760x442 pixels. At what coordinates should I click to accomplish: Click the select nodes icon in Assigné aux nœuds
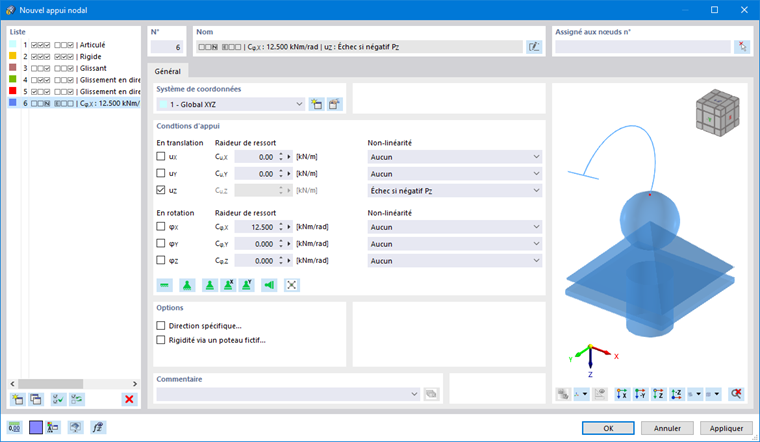[x=742, y=47]
